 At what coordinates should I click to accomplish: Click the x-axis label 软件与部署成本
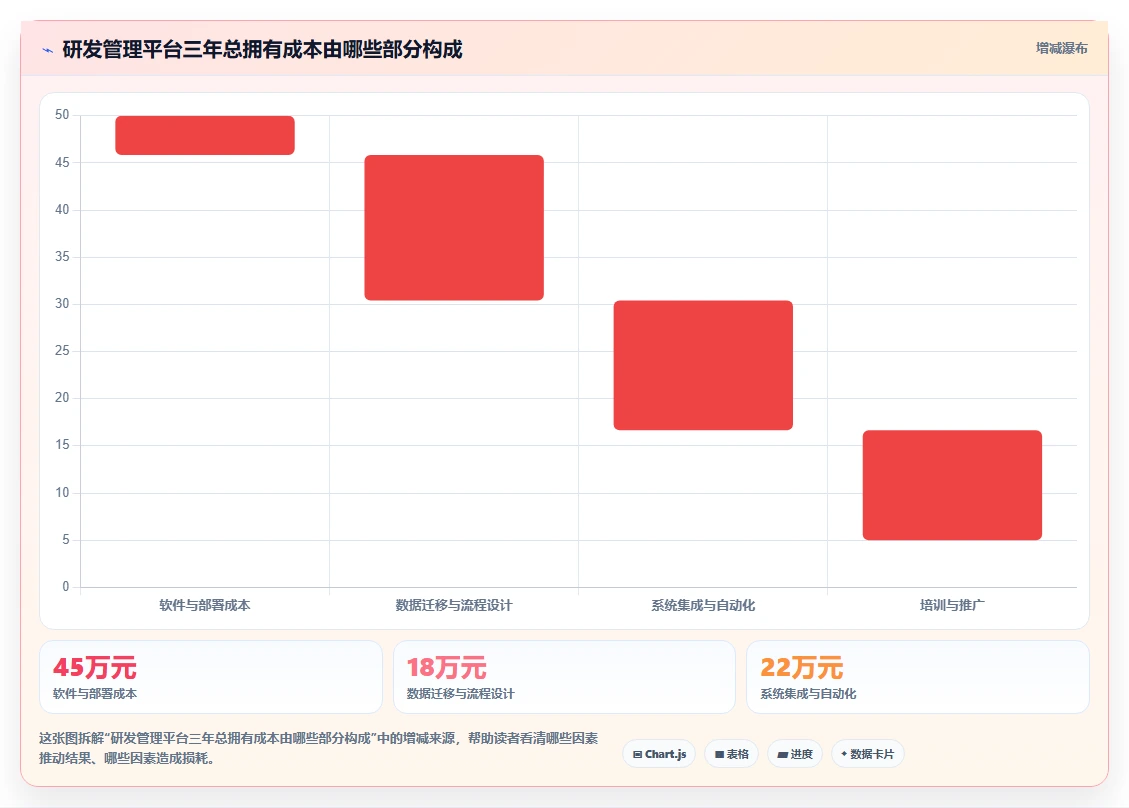(x=205, y=606)
